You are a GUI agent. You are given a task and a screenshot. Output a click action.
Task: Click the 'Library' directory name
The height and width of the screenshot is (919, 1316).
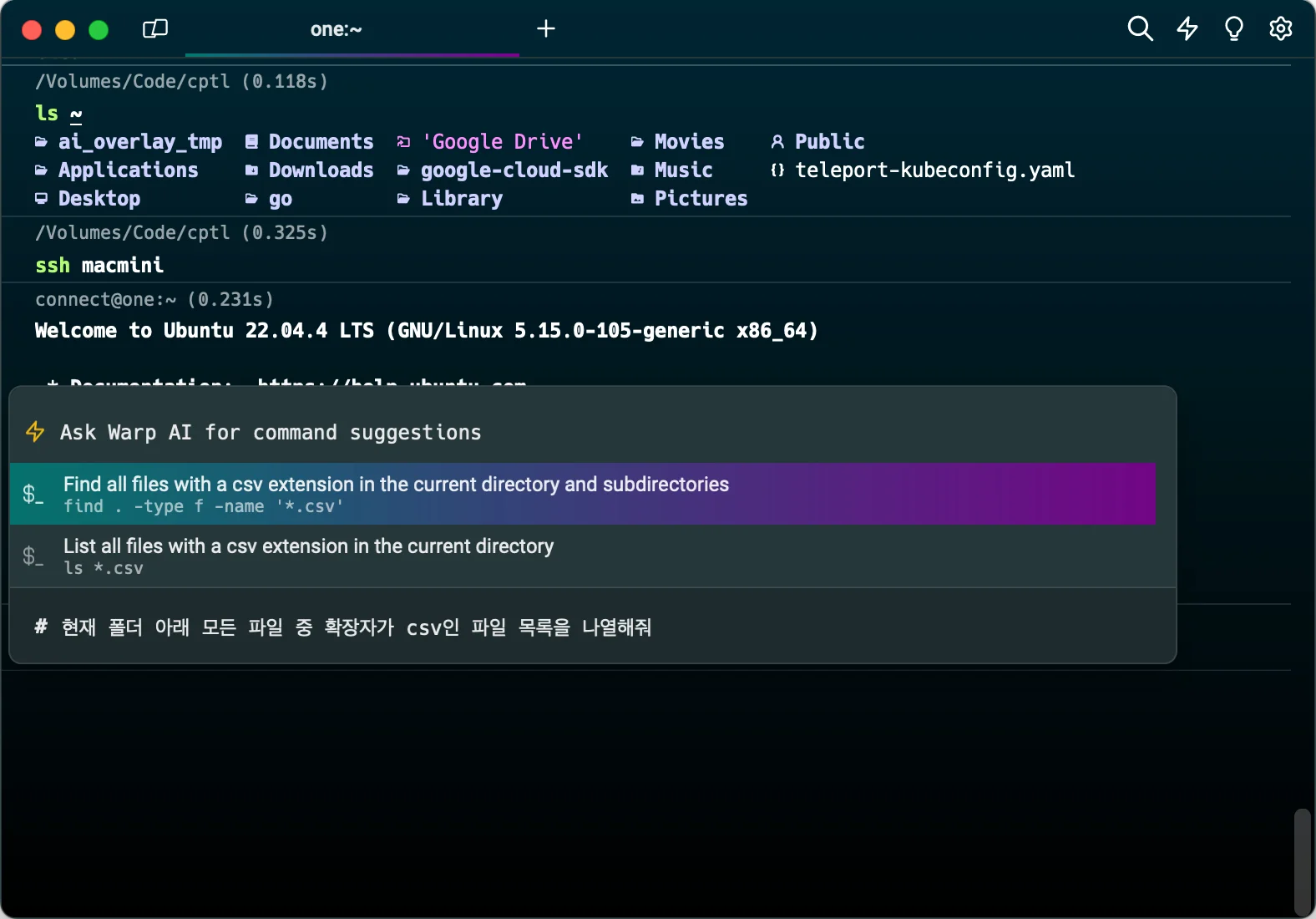click(462, 199)
